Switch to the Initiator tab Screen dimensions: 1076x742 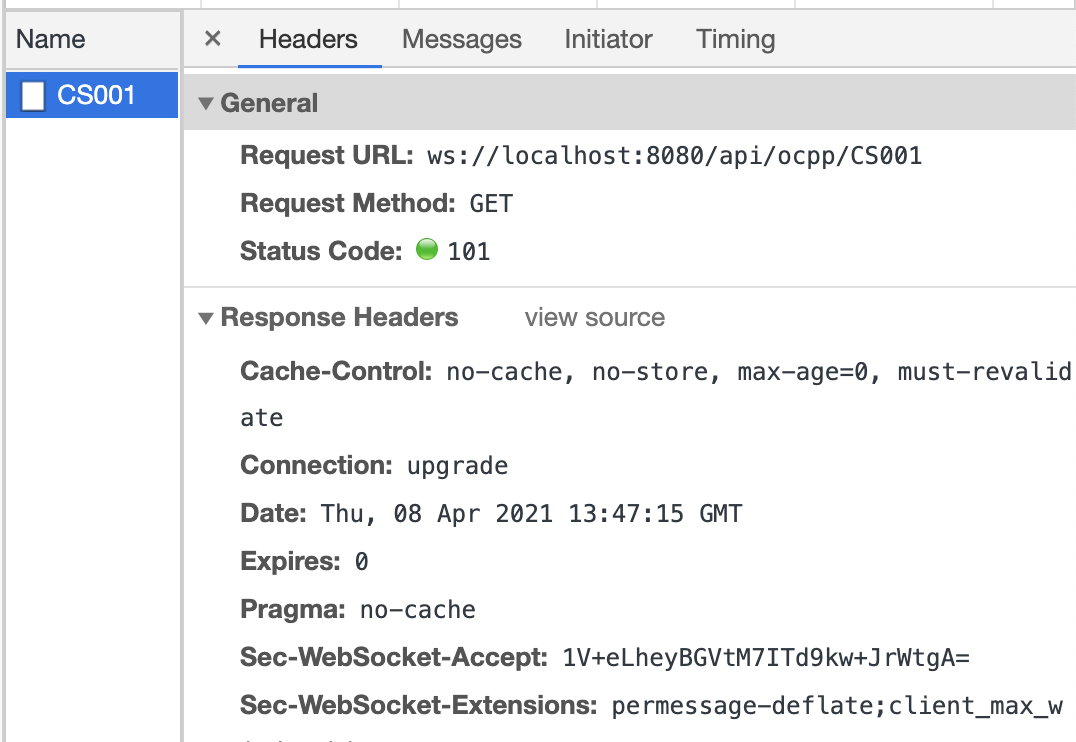click(608, 39)
